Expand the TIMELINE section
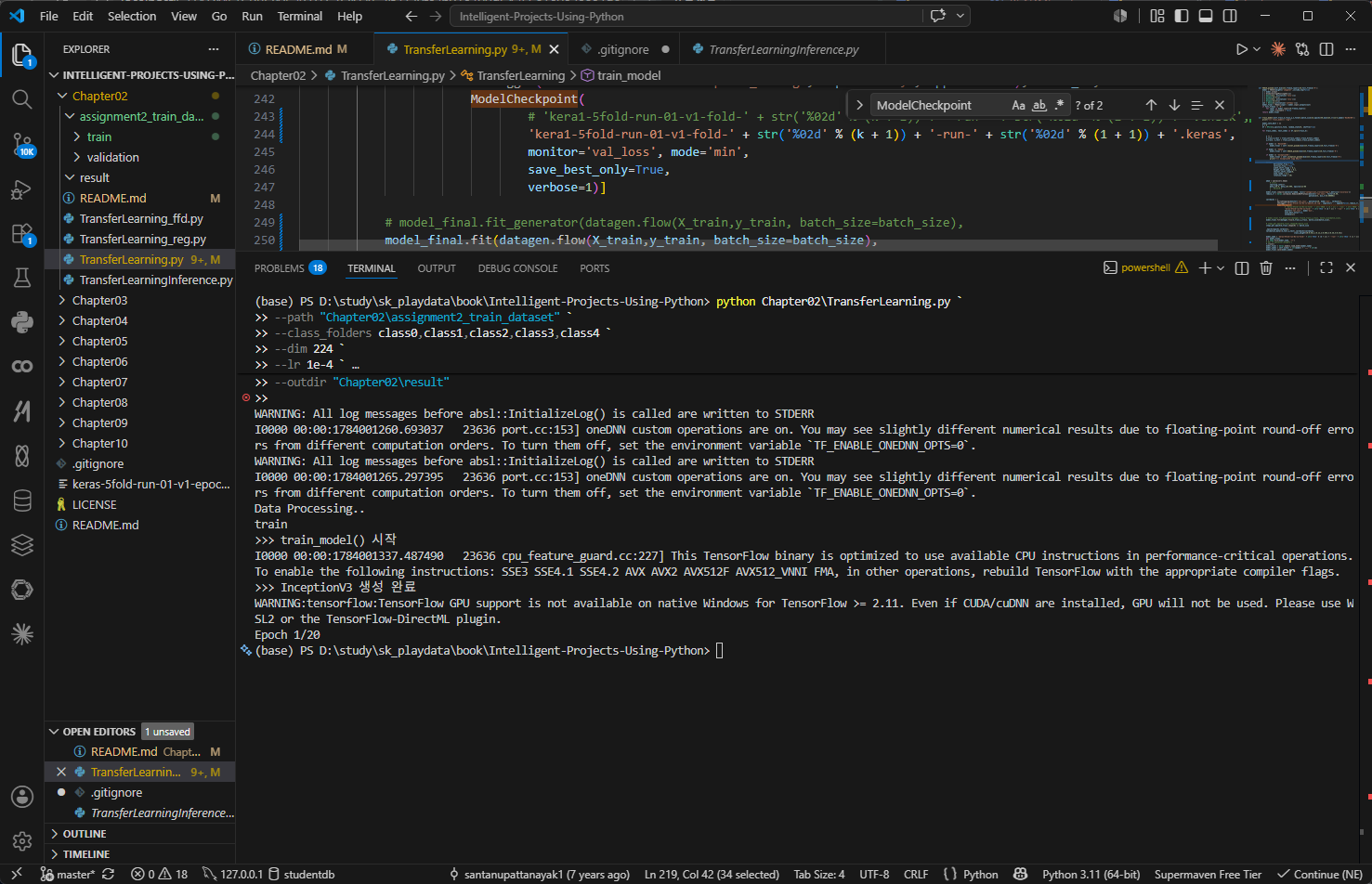The image size is (1372, 884). (139, 854)
